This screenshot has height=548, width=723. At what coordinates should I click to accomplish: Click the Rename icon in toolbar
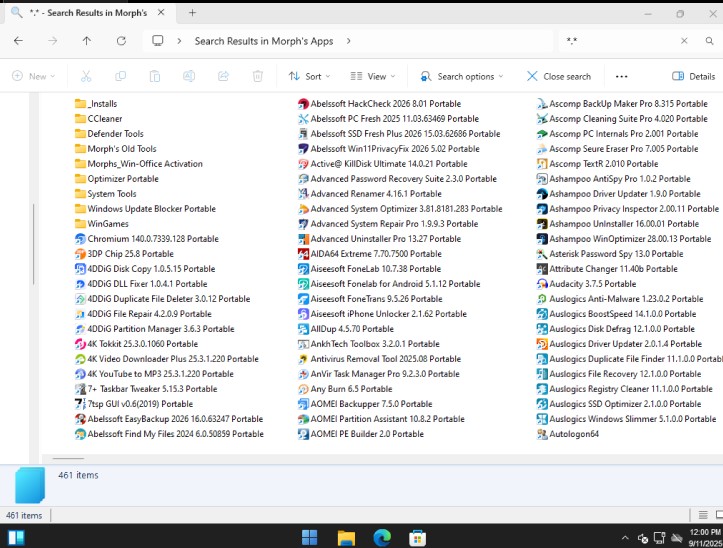pyautogui.click(x=189, y=76)
